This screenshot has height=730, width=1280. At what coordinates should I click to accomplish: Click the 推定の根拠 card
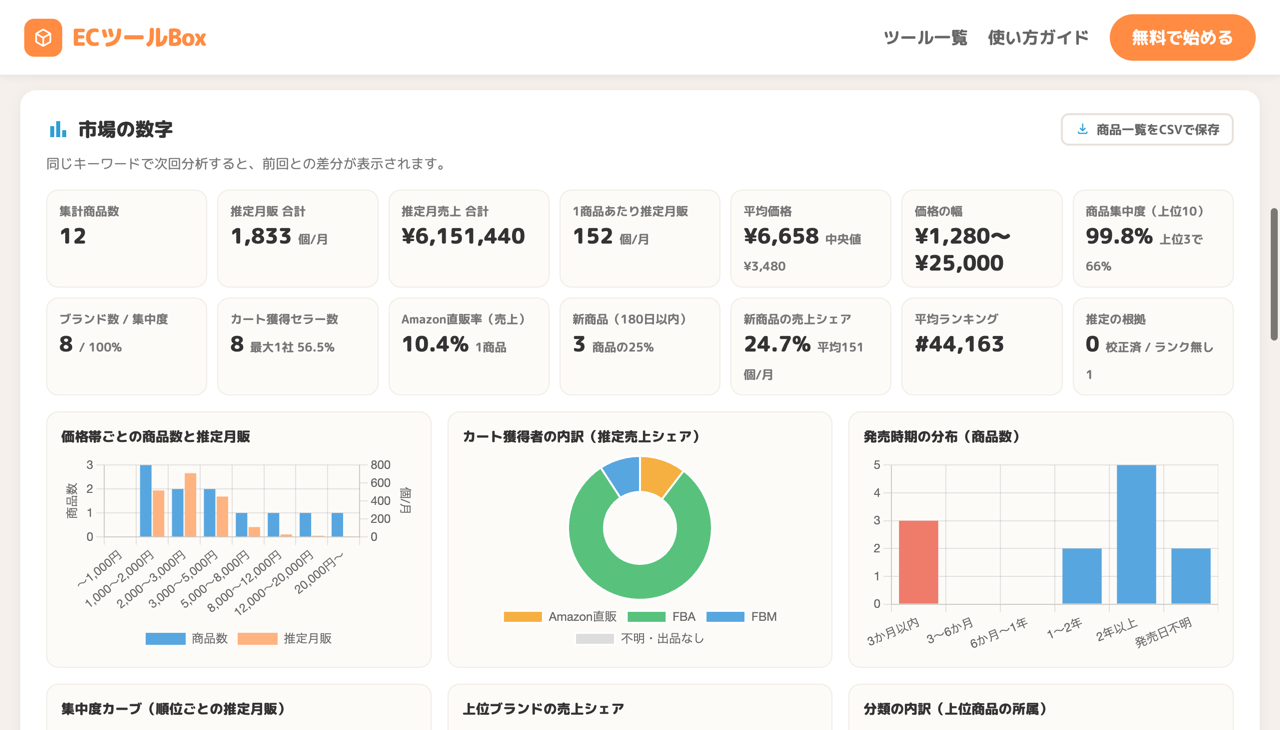1153,346
